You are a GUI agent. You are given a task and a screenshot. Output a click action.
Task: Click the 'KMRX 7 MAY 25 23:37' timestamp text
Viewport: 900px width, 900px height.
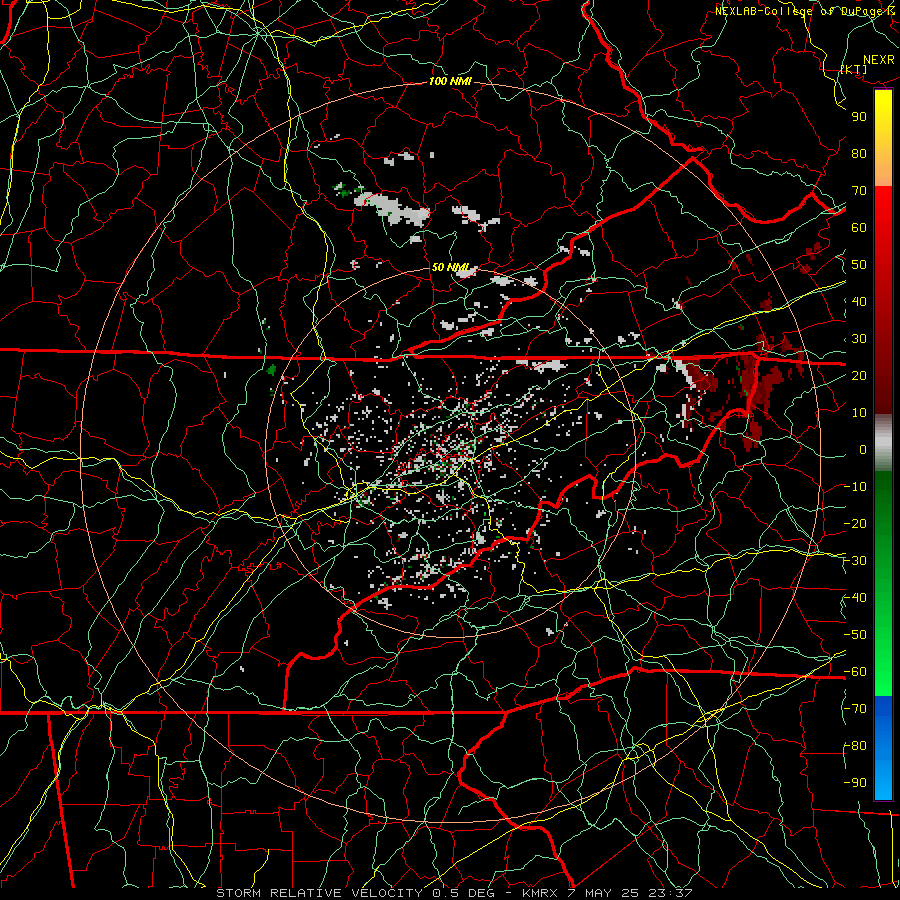pos(607,893)
